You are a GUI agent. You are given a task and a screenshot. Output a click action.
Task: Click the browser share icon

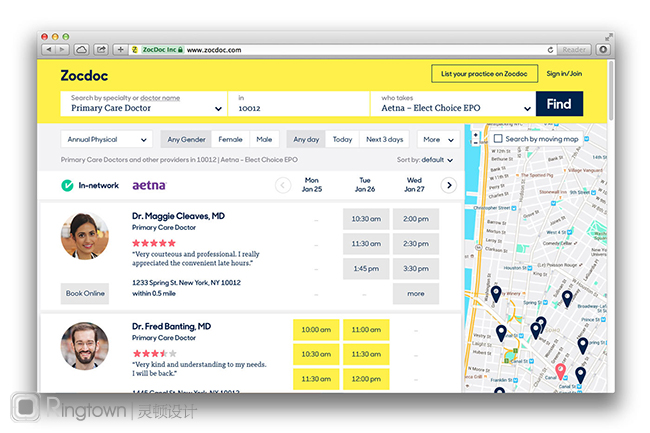[101, 50]
